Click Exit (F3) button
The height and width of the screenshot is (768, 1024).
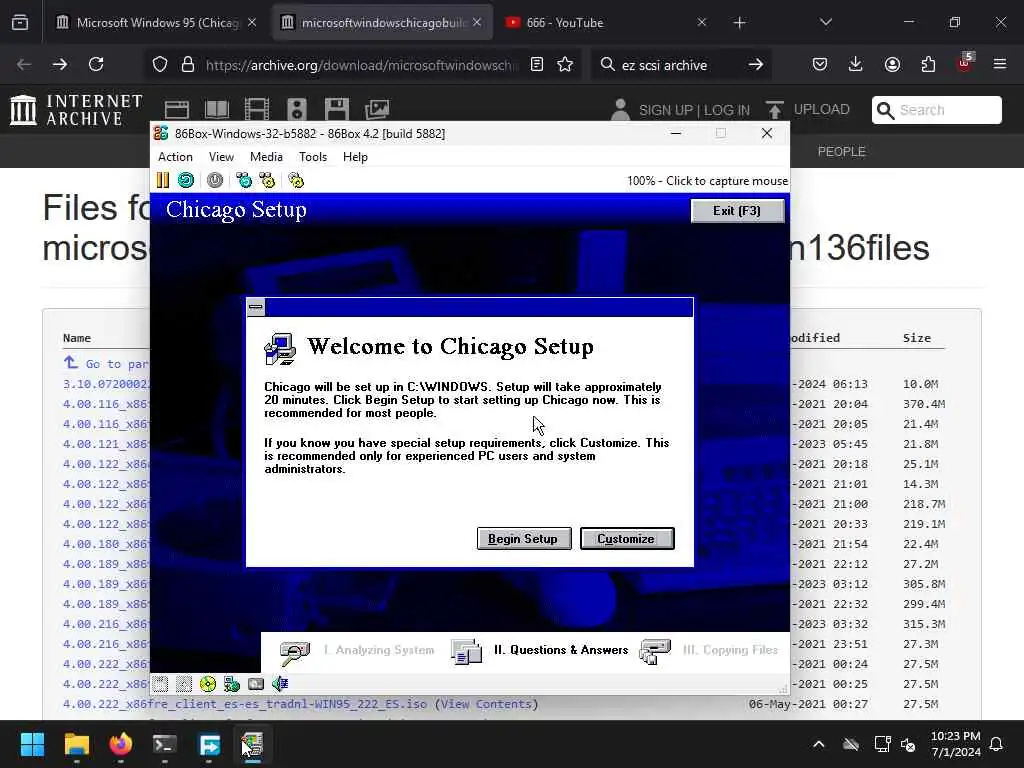(x=737, y=211)
